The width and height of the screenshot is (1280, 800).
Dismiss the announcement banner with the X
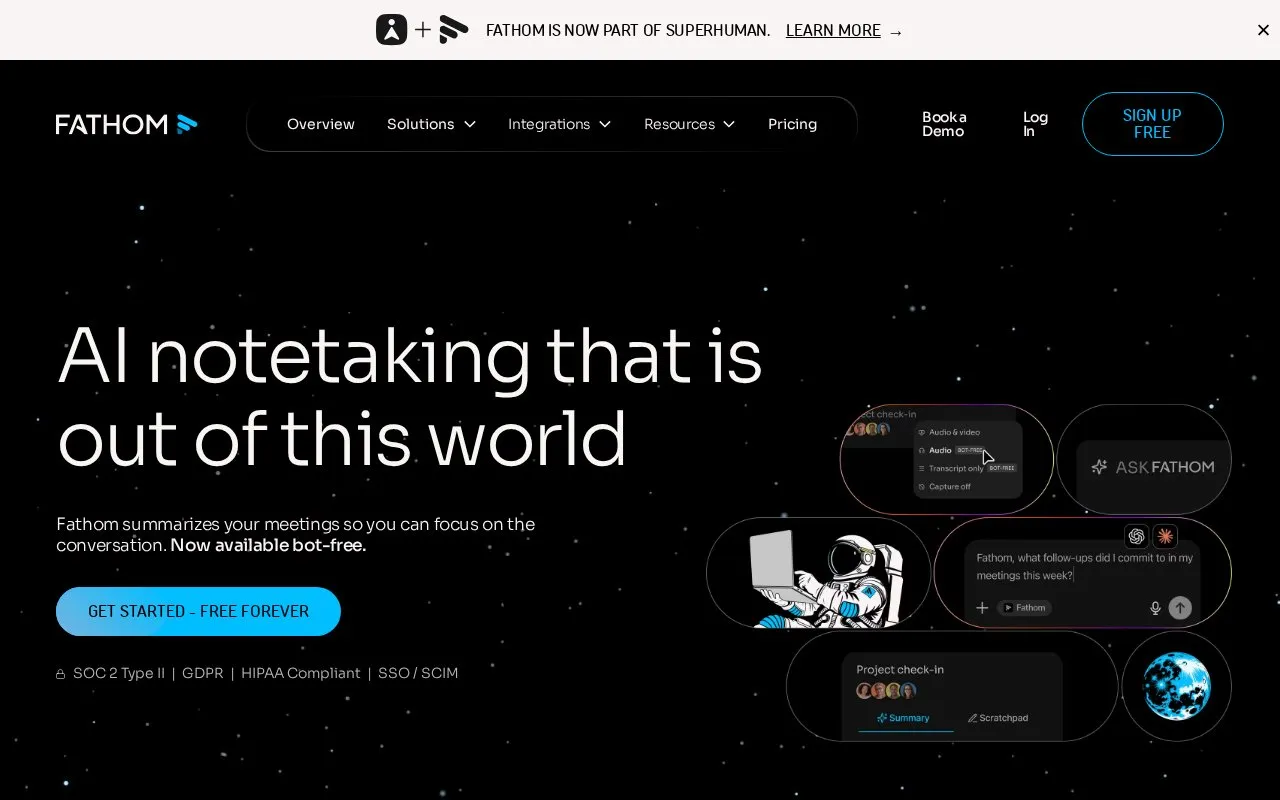click(x=1263, y=30)
